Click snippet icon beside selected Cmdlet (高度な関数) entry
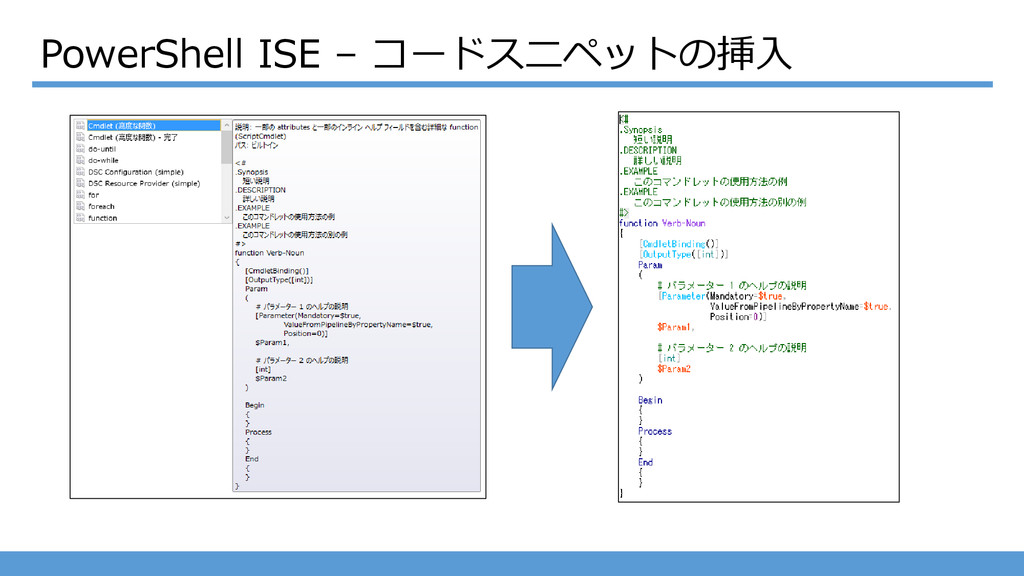The height and width of the screenshot is (576, 1024). pyautogui.click(x=80, y=125)
